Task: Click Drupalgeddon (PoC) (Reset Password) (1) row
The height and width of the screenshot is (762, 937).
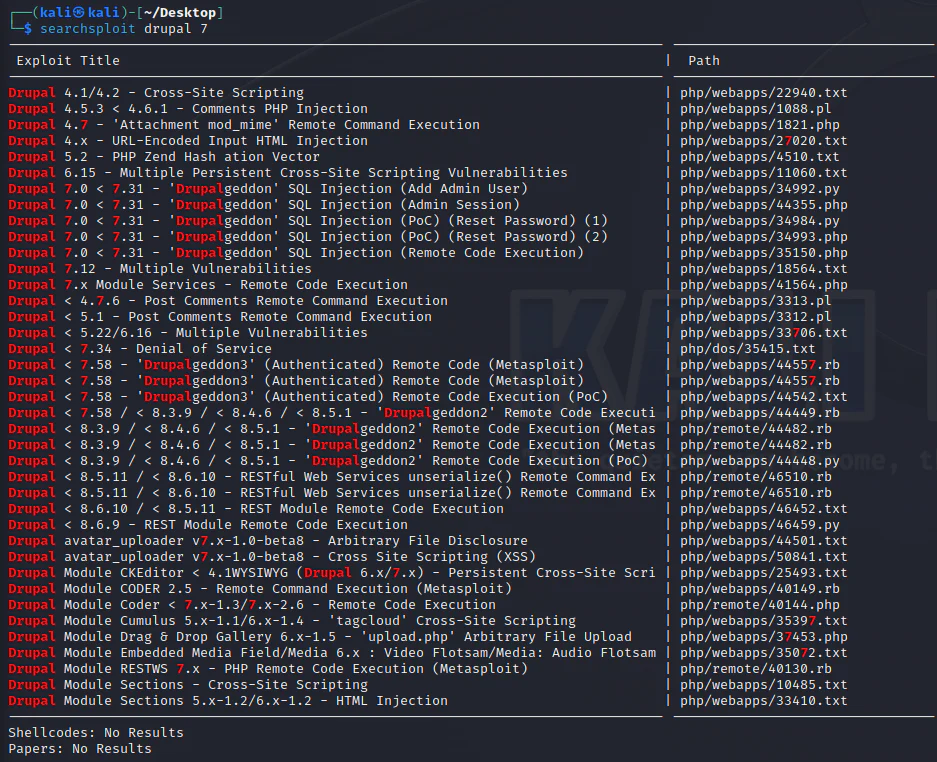Action: click(308, 221)
